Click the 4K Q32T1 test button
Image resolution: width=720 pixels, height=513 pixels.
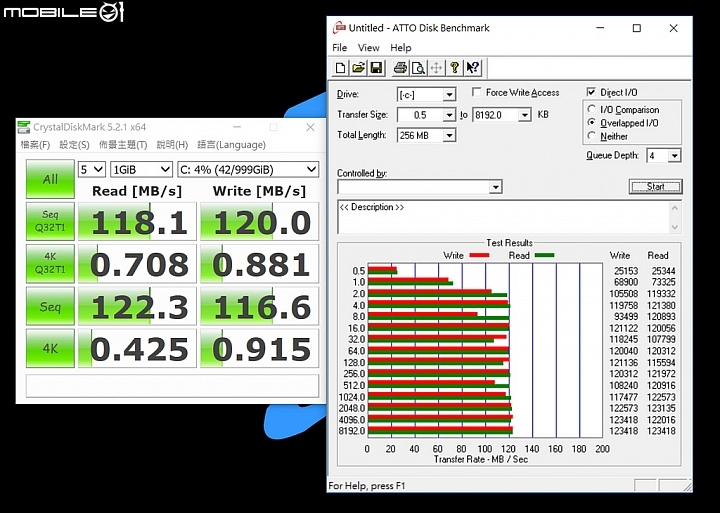(x=50, y=264)
